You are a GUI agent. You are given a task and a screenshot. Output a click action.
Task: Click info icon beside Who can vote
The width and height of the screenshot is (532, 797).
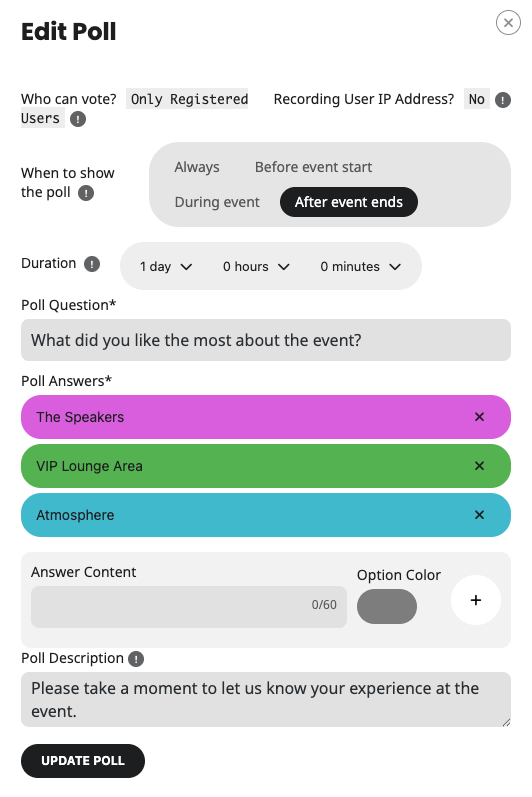click(78, 119)
